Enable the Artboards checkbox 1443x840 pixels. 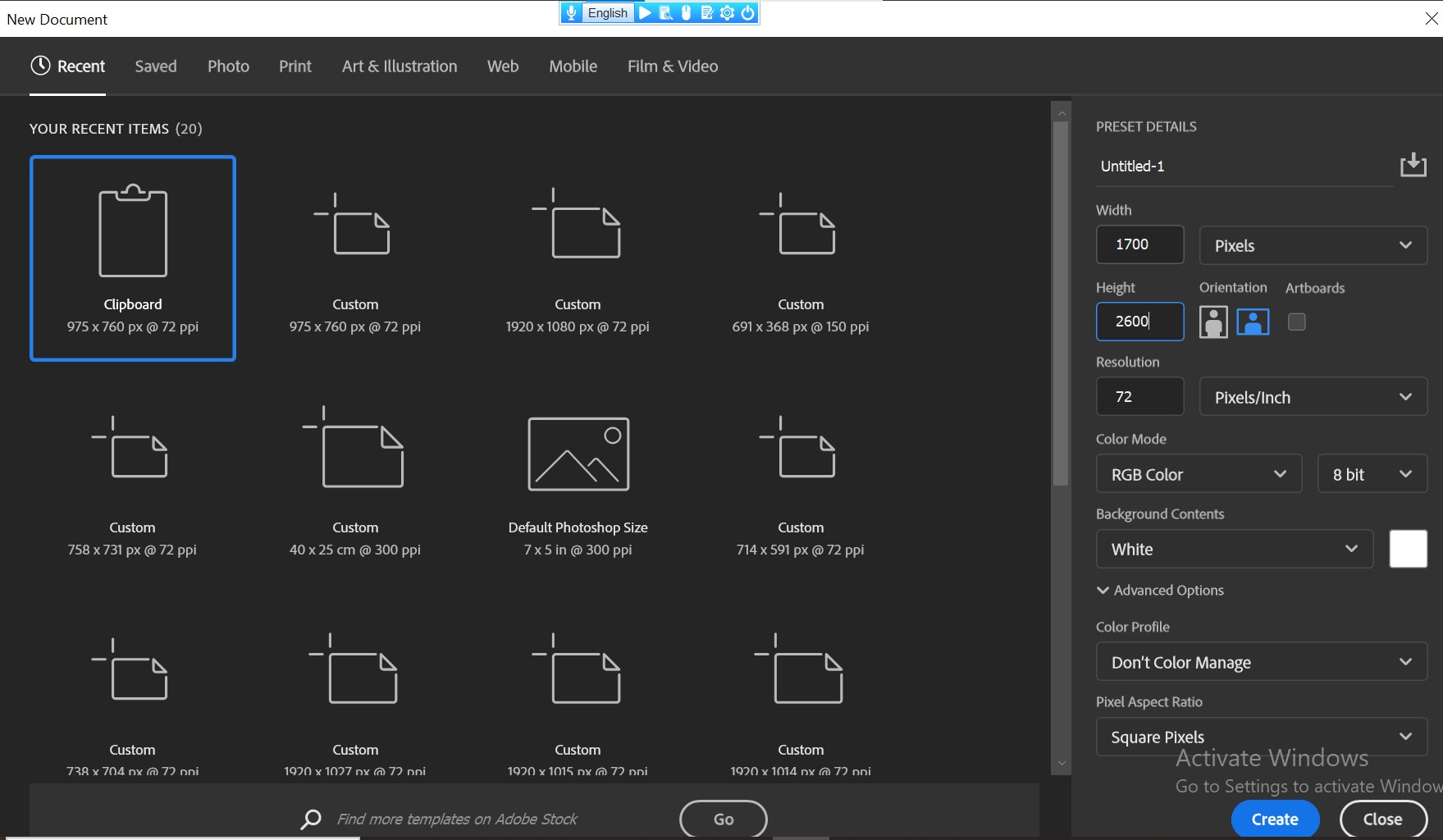[x=1296, y=322]
